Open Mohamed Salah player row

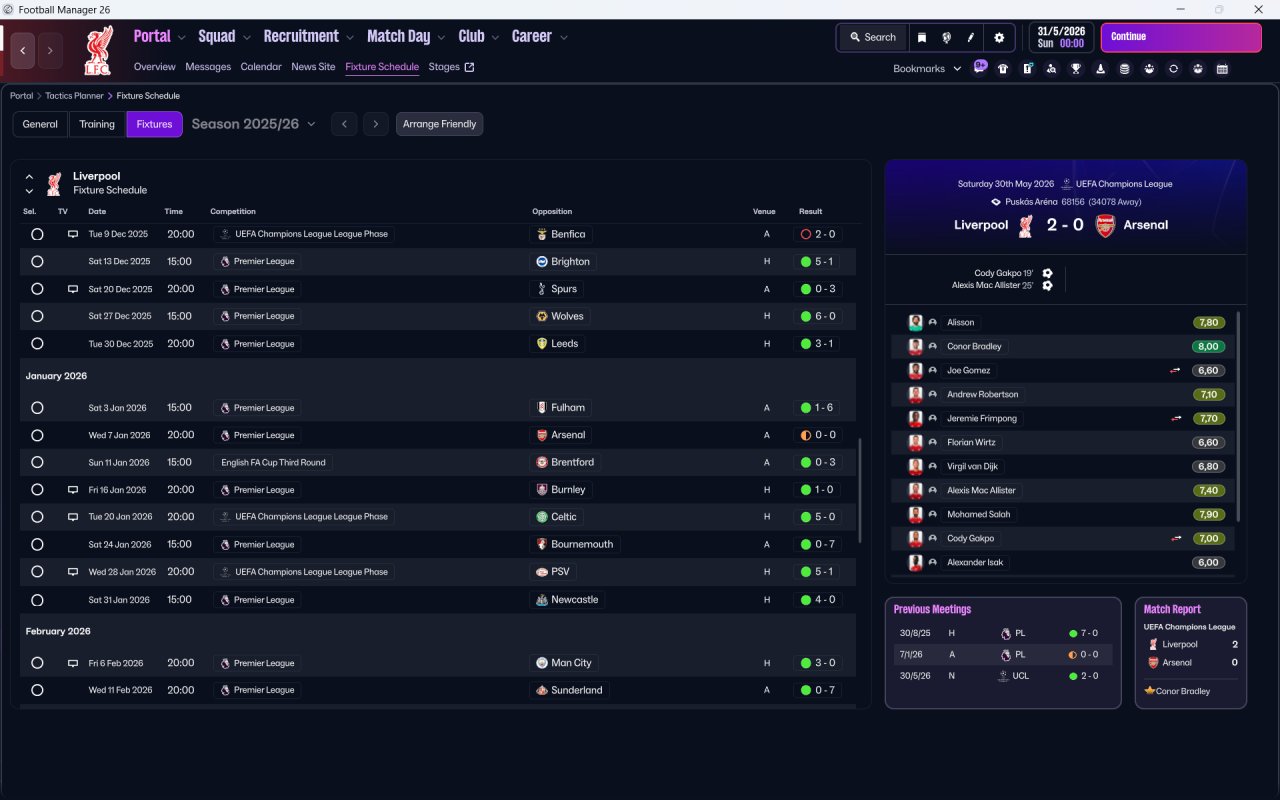pyautogui.click(x=1062, y=514)
